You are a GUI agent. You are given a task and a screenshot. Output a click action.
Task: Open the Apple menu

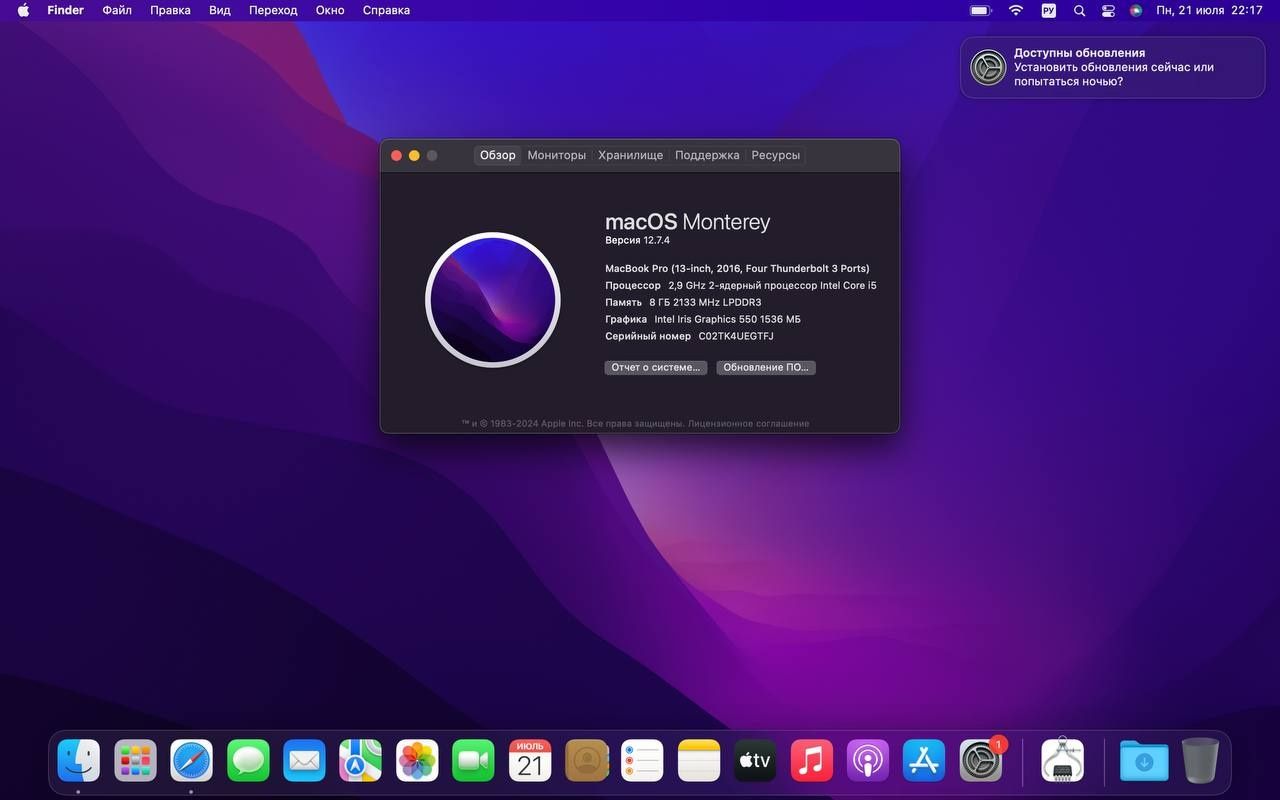click(23, 10)
